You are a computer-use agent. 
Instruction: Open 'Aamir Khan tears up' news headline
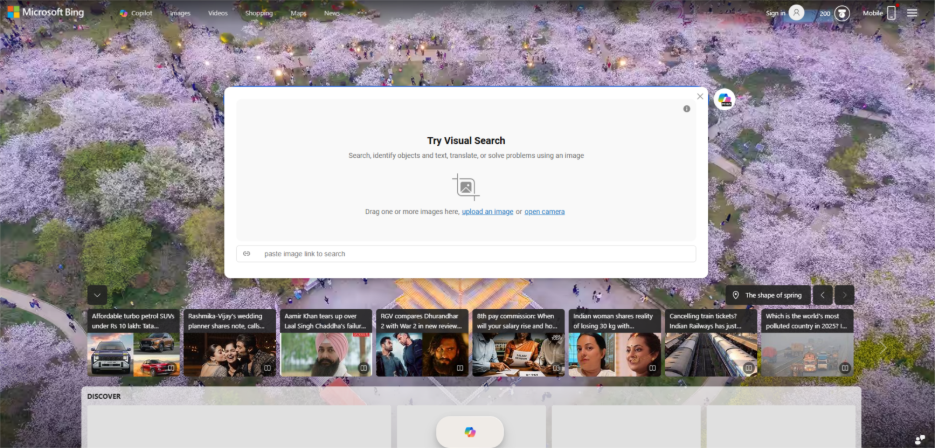point(326,321)
